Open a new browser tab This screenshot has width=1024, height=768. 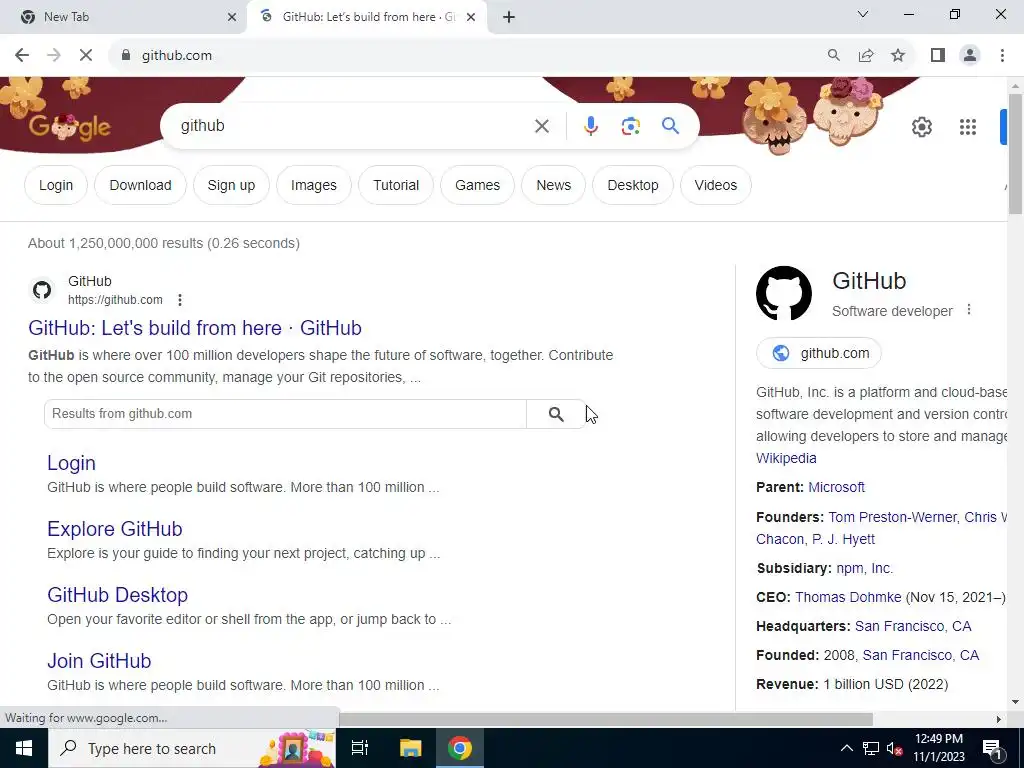tap(509, 17)
